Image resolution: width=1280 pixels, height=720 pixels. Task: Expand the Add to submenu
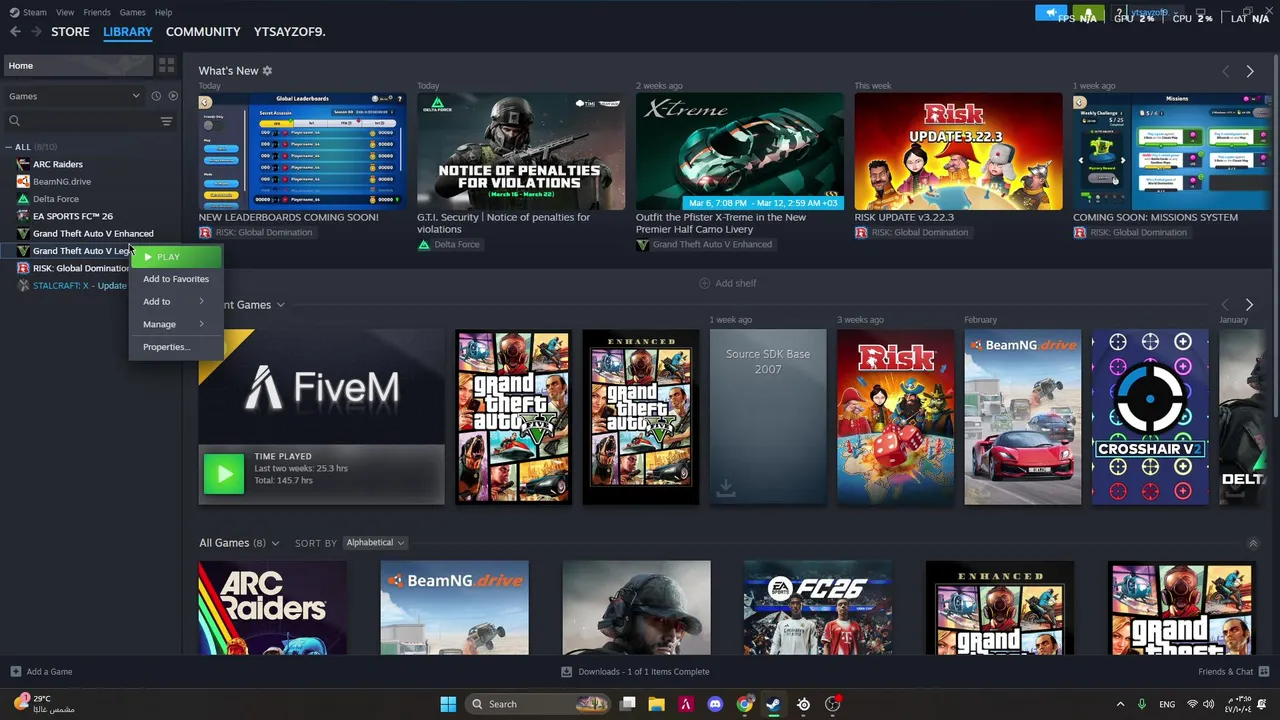[176, 301]
